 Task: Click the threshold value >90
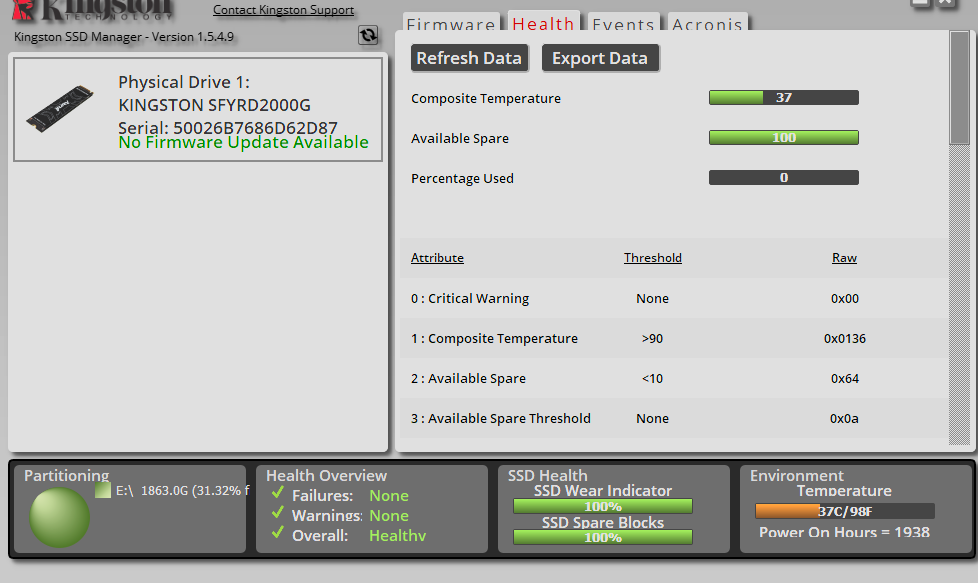coord(652,338)
